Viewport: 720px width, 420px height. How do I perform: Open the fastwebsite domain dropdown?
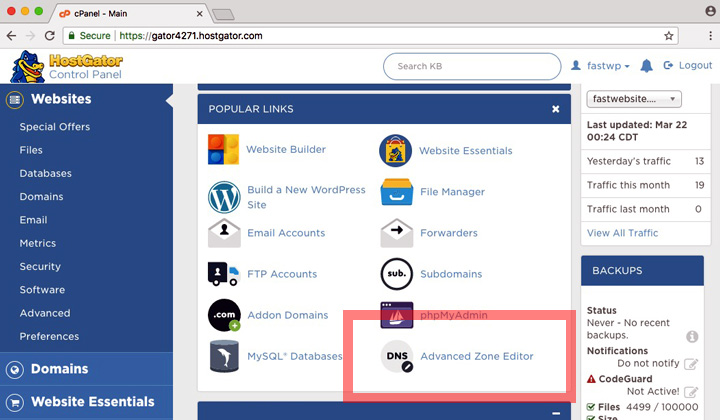tap(634, 99)
